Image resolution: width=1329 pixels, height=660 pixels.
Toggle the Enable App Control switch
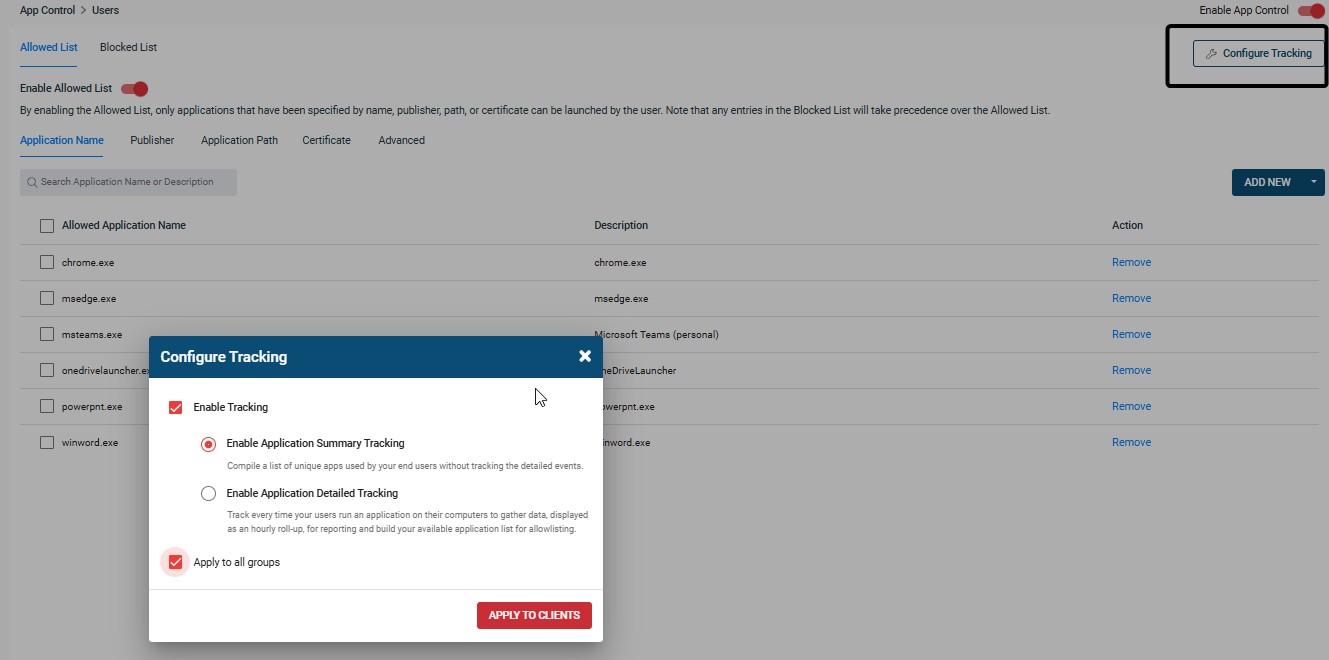click(x=1310, y=11)
